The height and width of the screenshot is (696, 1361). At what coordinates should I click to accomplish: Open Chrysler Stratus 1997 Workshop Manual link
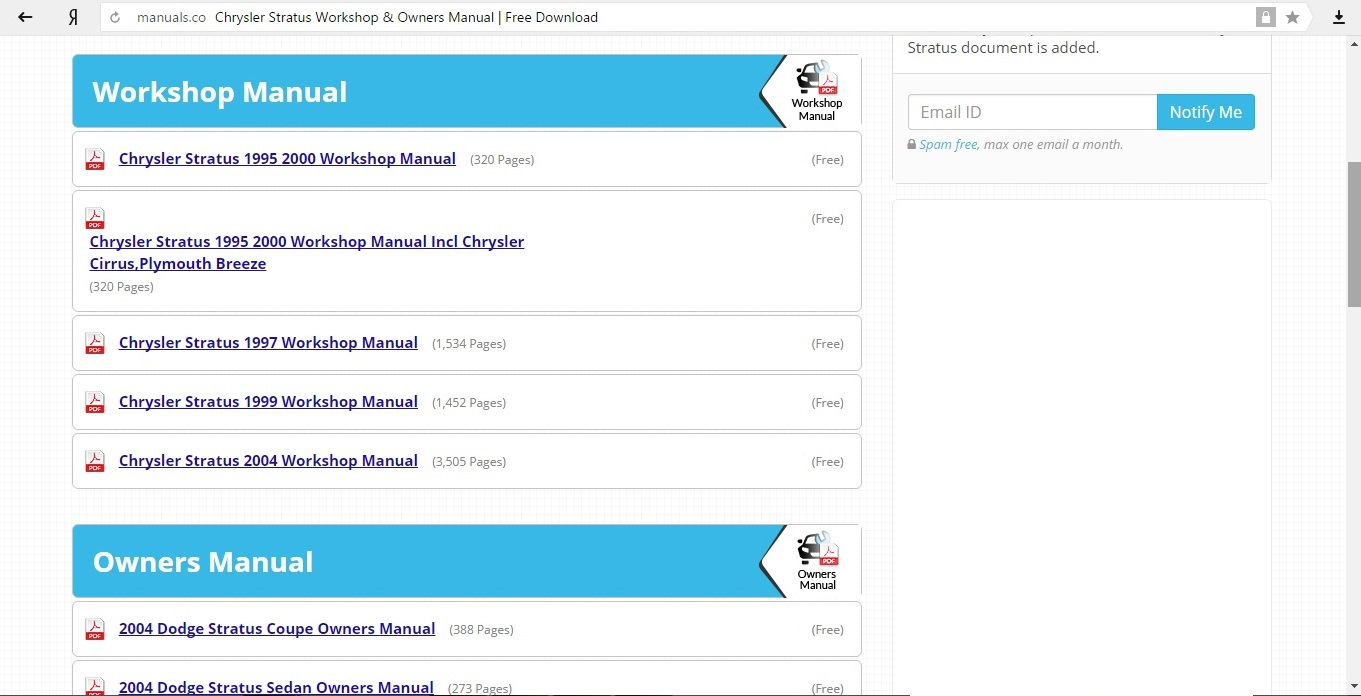tap(268, 342)
